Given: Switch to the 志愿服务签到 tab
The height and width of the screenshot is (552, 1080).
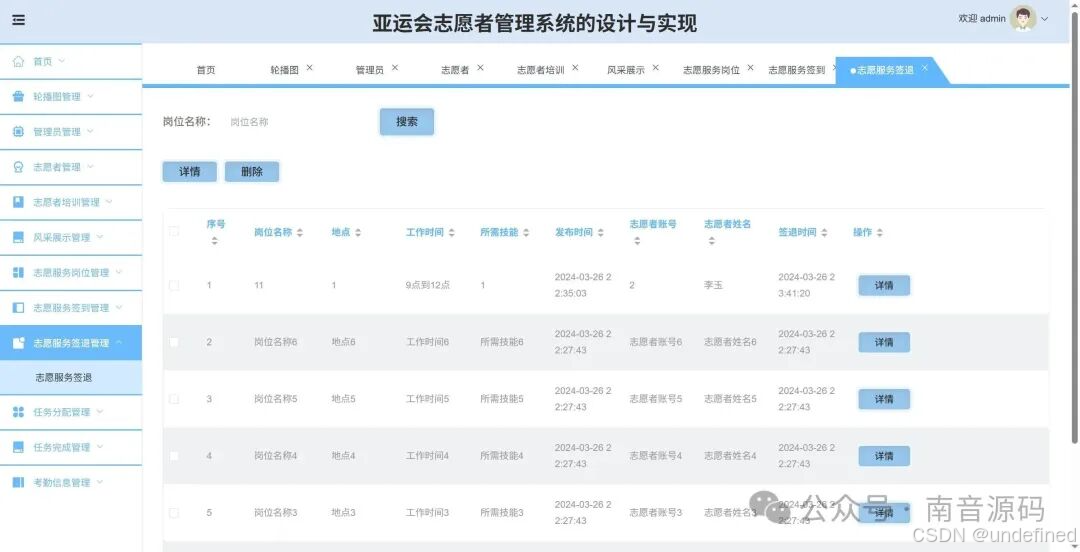Looking at the screenshot, I should (797, 70).
